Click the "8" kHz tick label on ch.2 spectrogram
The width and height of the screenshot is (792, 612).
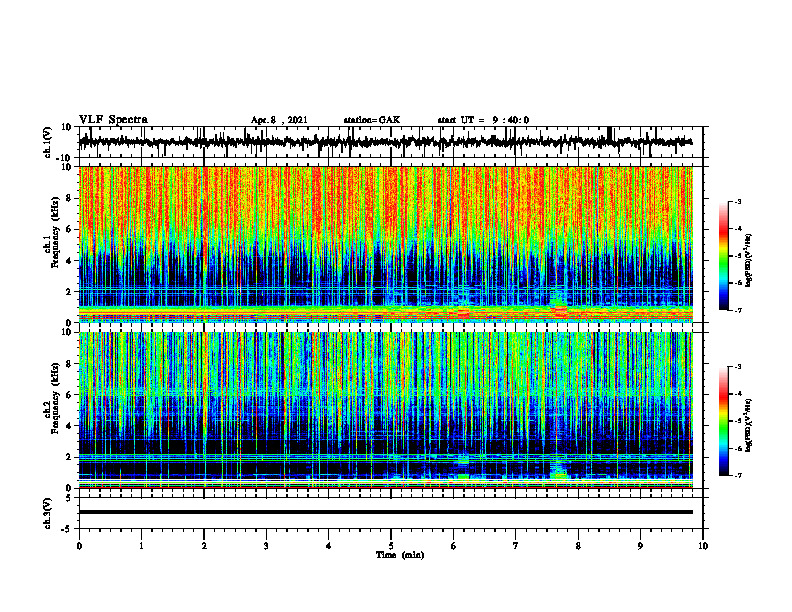pyautogui.click(x=69, y=364)
